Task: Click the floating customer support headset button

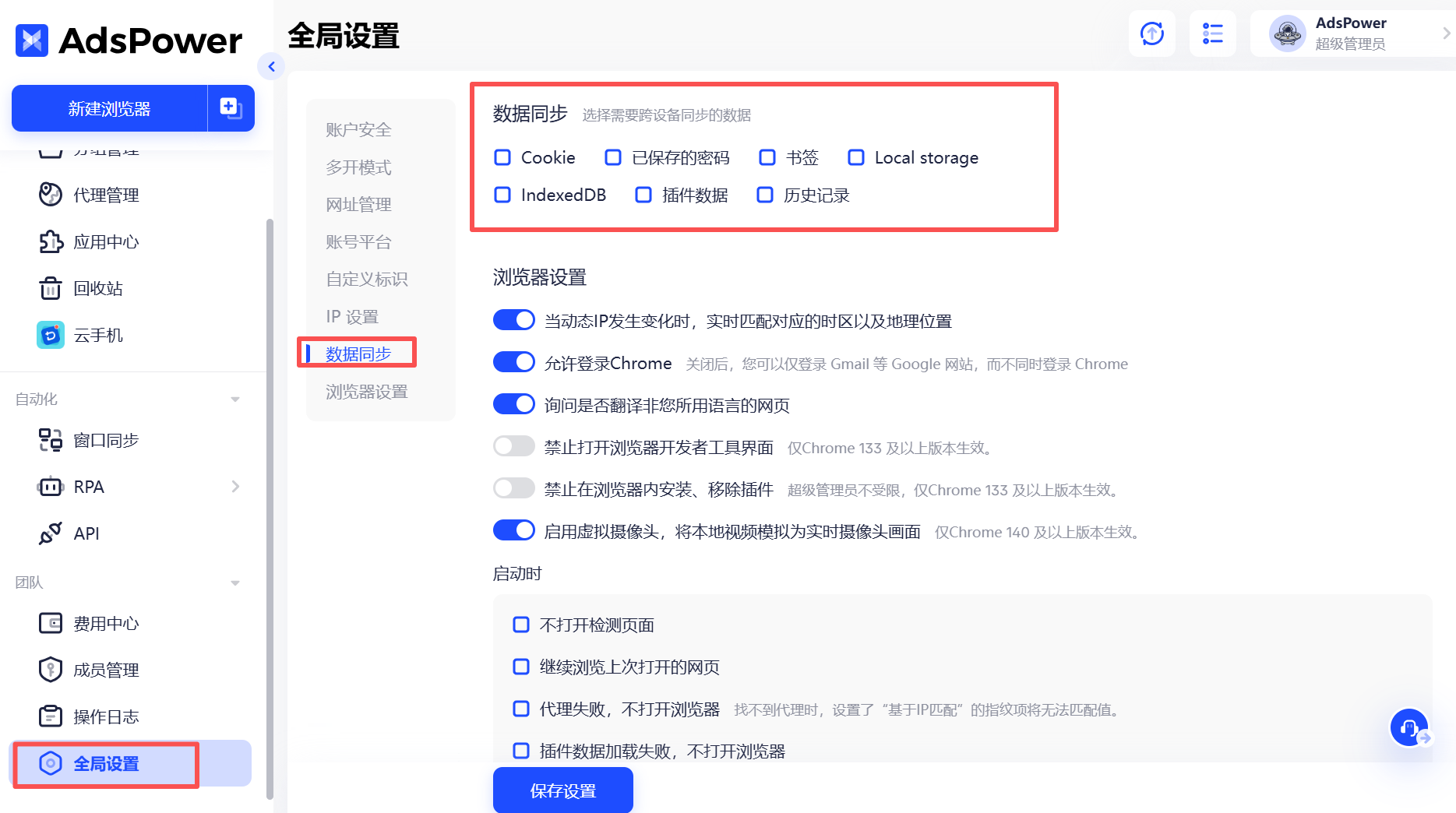Action: (x=1408, y=727)
